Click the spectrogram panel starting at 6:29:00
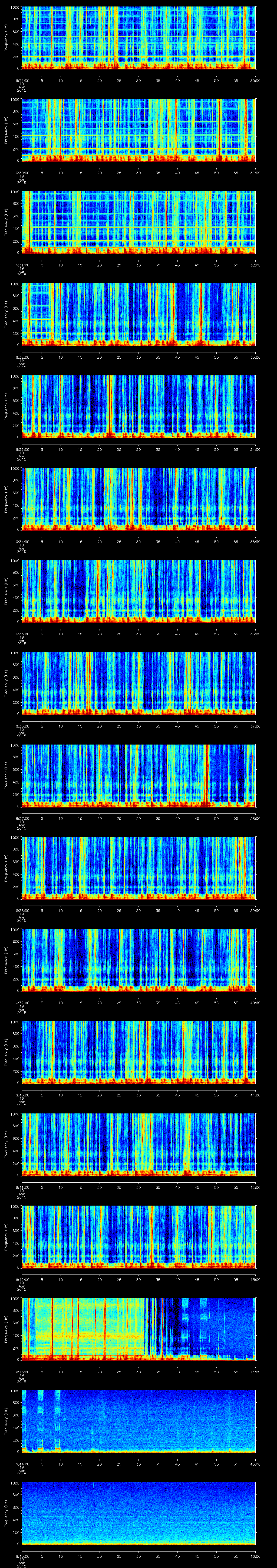Screen dimensions: 277x1568 (x=139, y=36)
